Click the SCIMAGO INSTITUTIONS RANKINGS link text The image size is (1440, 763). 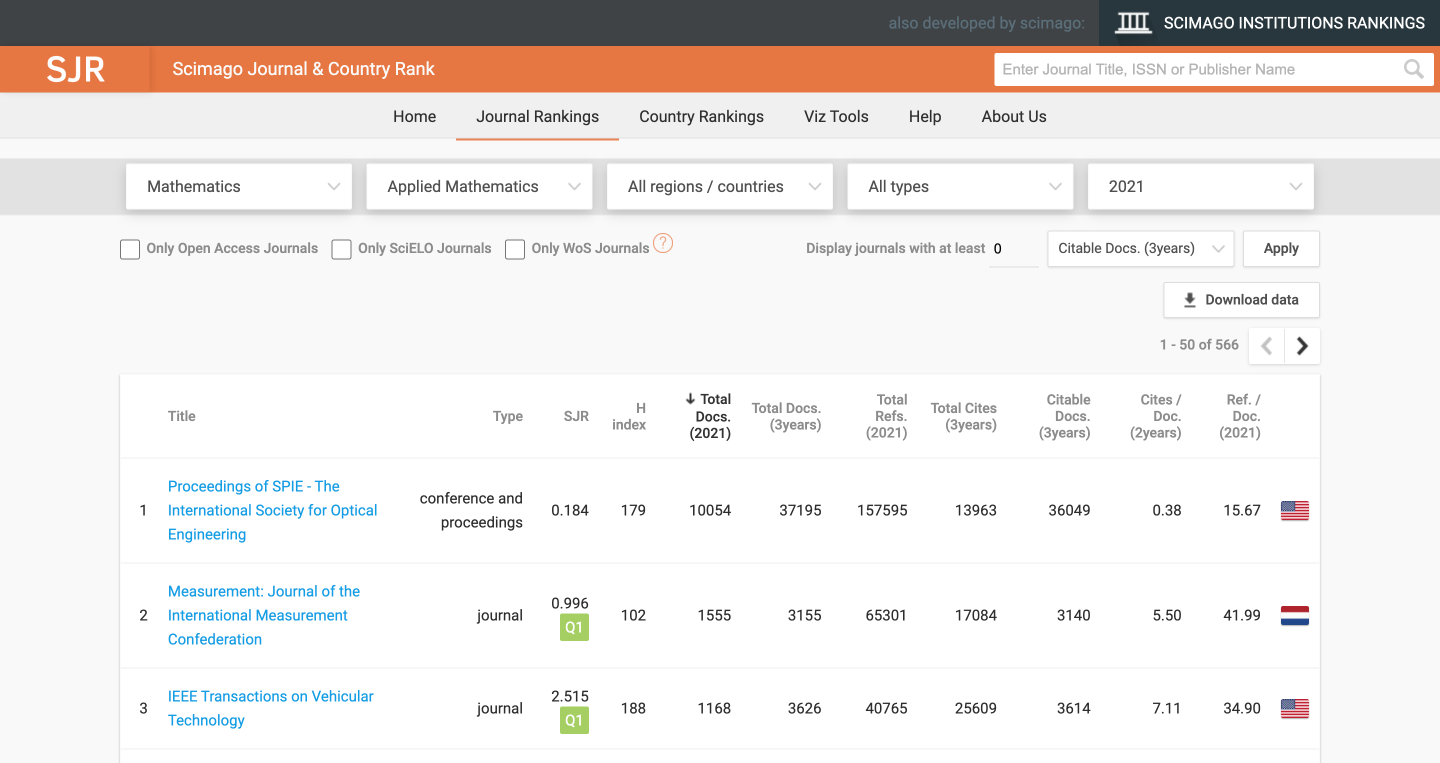(x=1294, y=23)
